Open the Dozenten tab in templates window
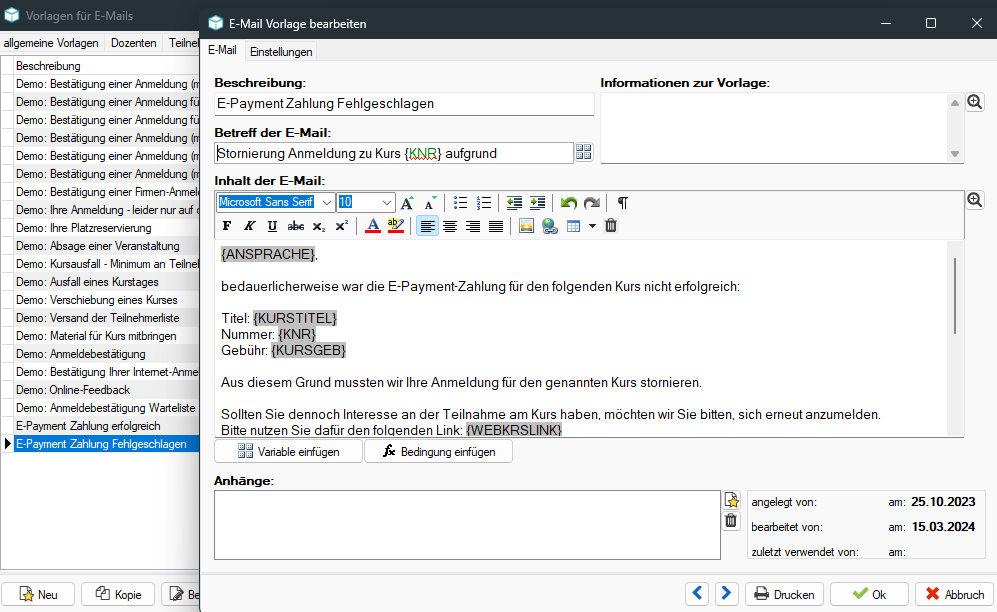The image size is (997, 612). [x=134, y=43]
